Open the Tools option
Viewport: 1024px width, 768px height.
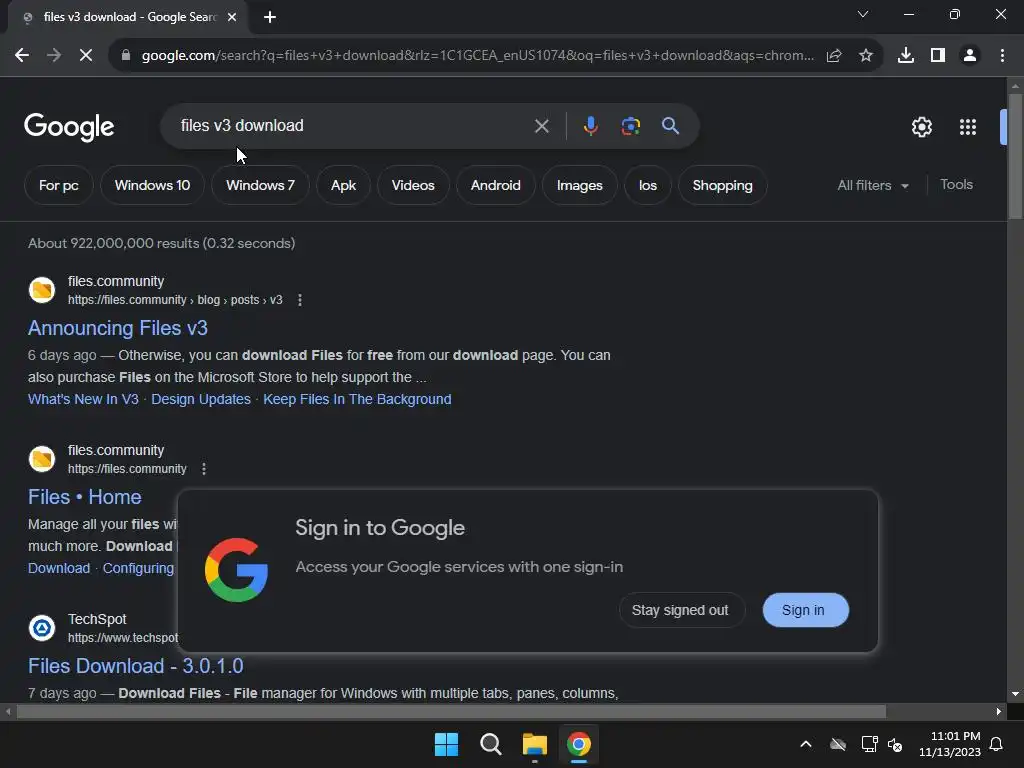pos(956,185)
